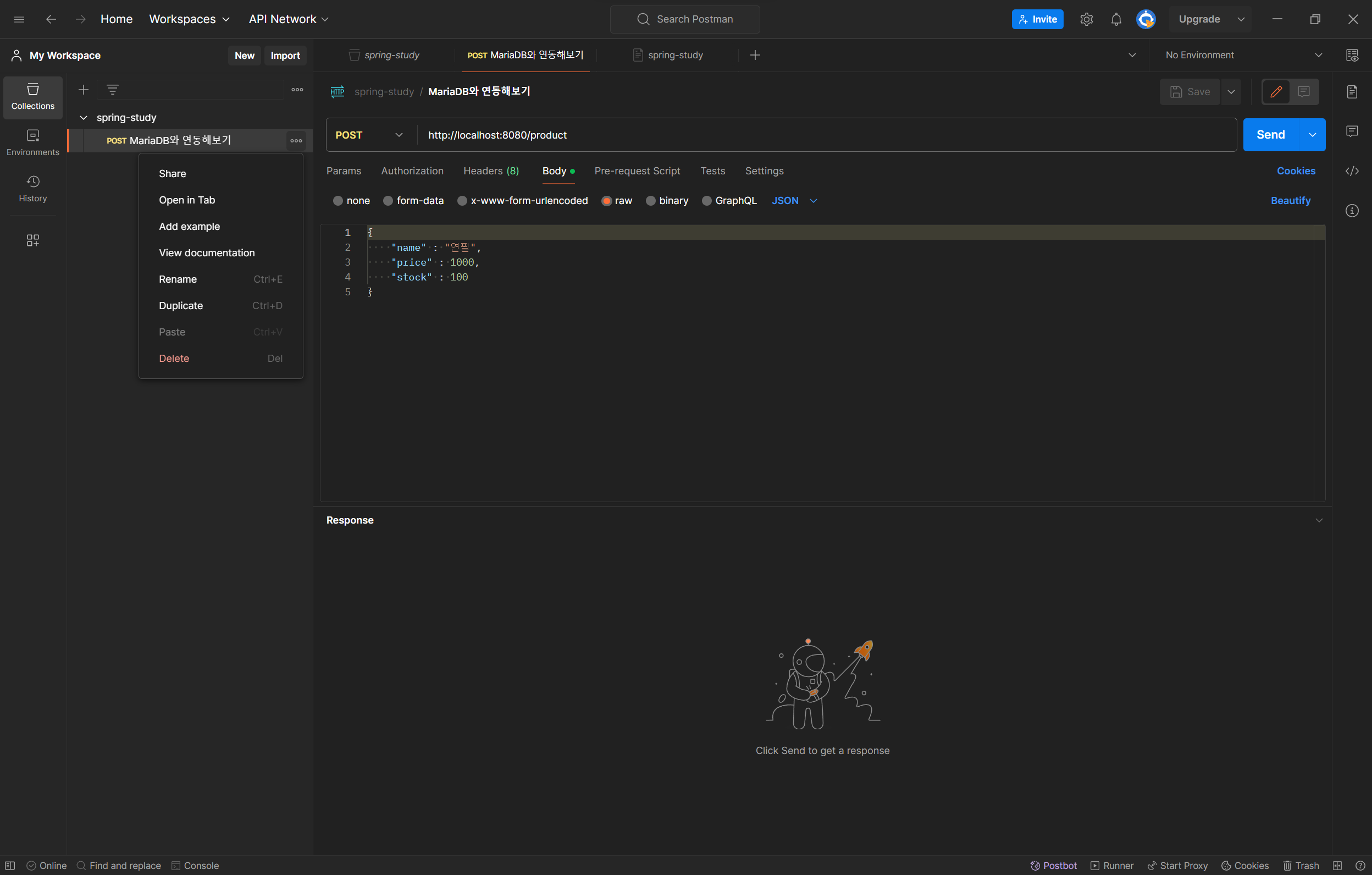Click the settings gear icon

[x=1086, y=19]
